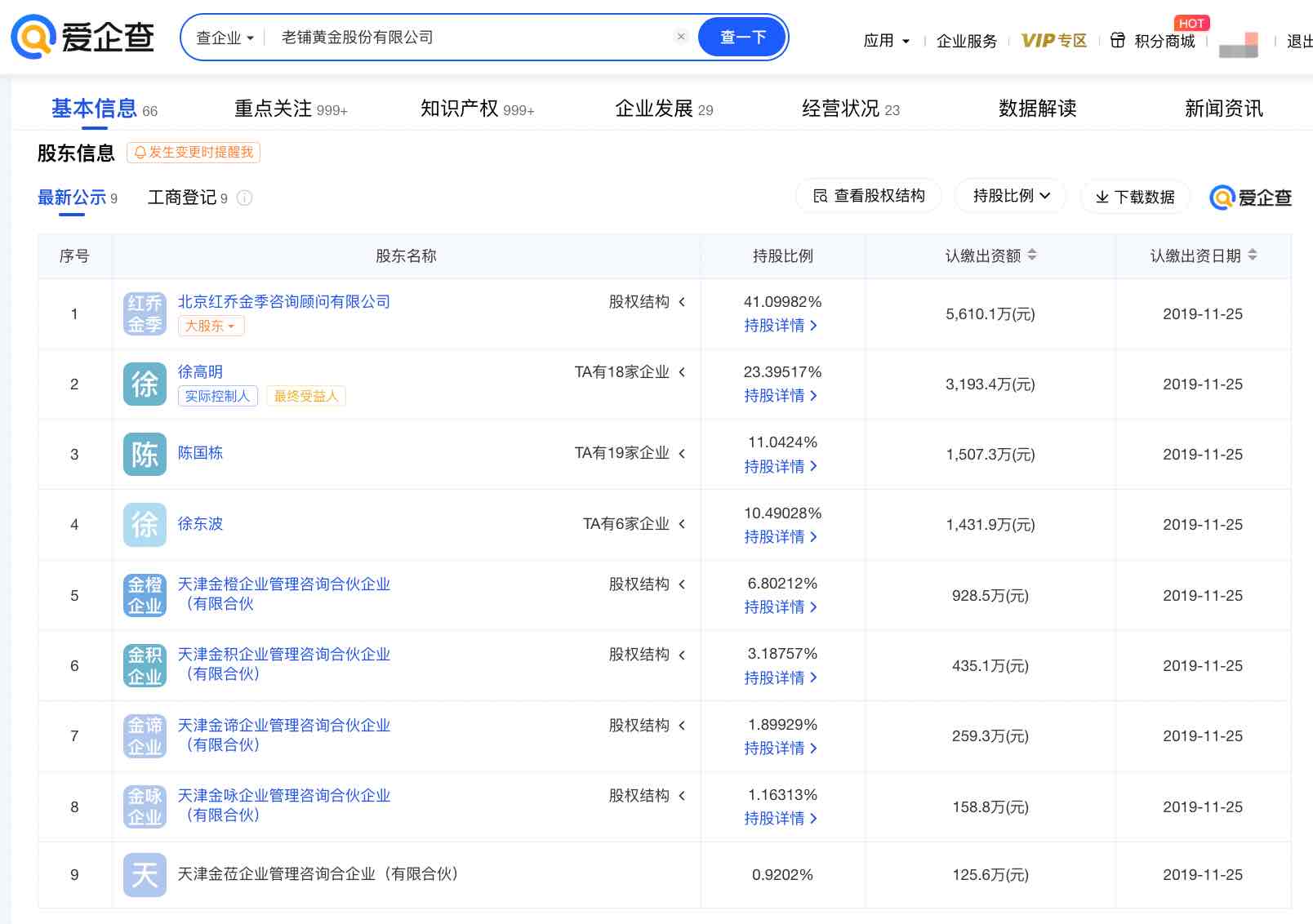Open 天津金谛企业管理咨询合伙企业 link
Viewport: 1313px width, 924px height.
coord(283,735)
